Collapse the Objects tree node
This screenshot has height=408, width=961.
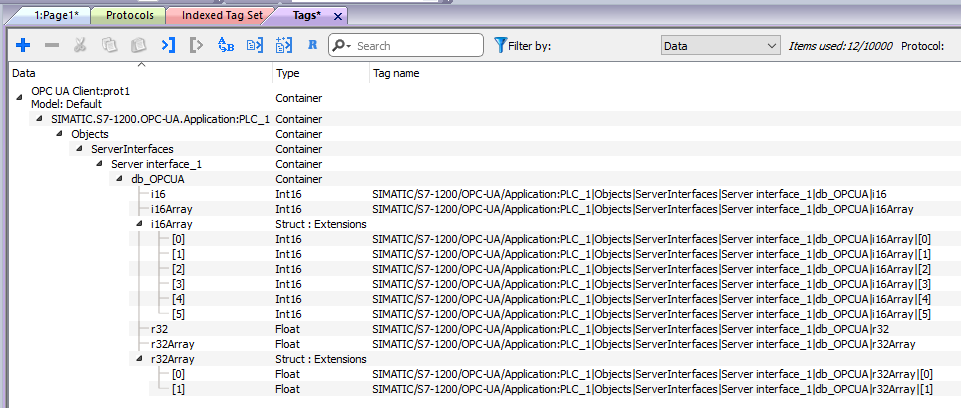click(x=59, y=134)
